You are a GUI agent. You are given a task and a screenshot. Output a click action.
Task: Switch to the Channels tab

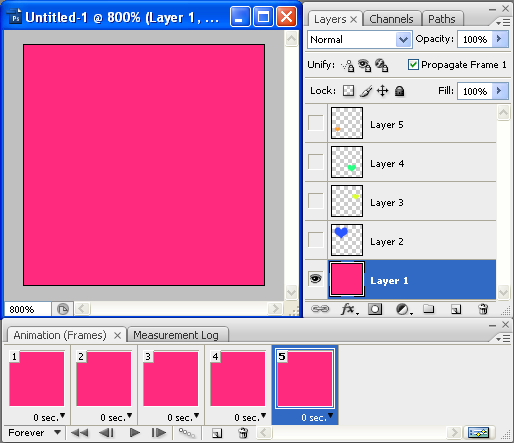click(x=391, y=19)
